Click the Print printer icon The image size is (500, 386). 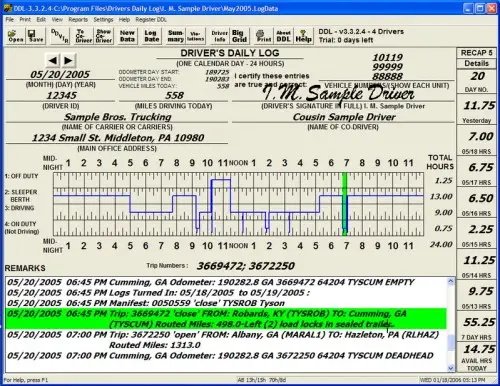click(x=264, y=36)
